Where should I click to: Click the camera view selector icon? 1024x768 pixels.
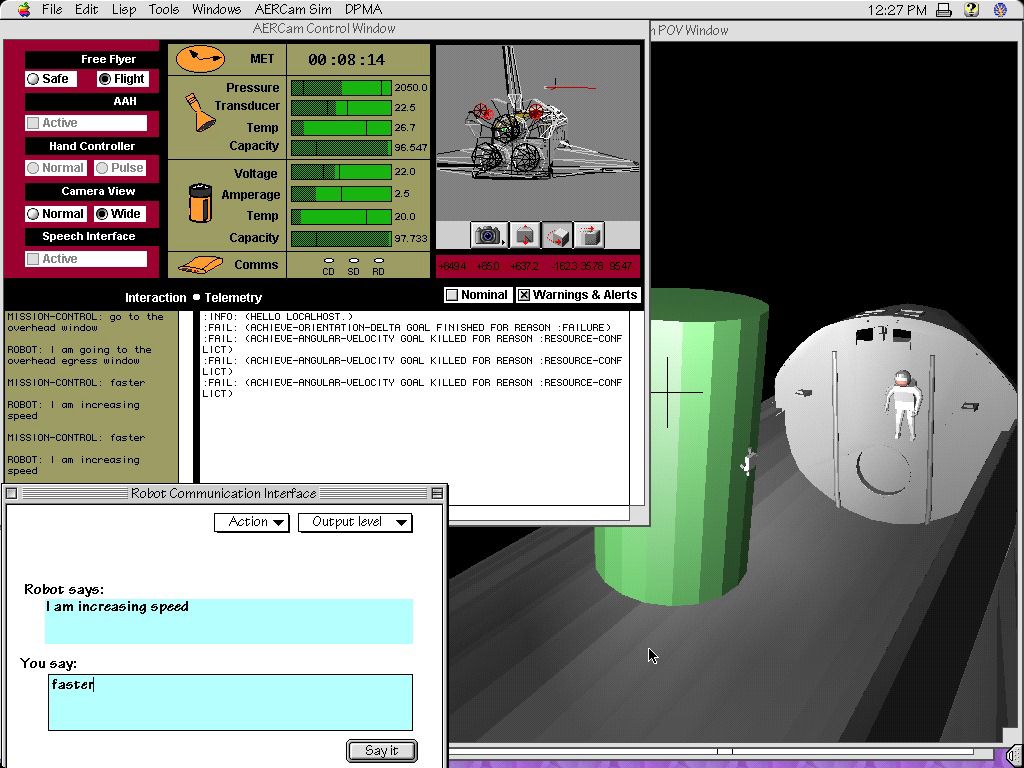[488, 235]
